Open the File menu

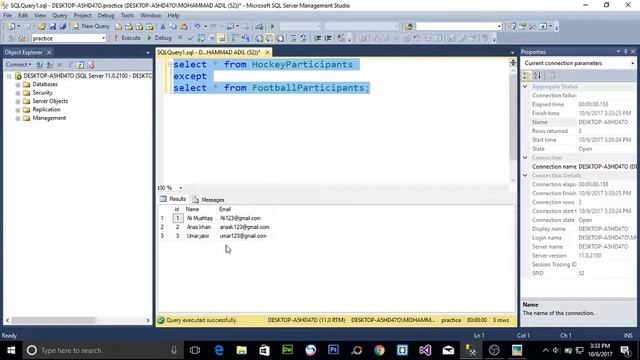tap(7, 16)
